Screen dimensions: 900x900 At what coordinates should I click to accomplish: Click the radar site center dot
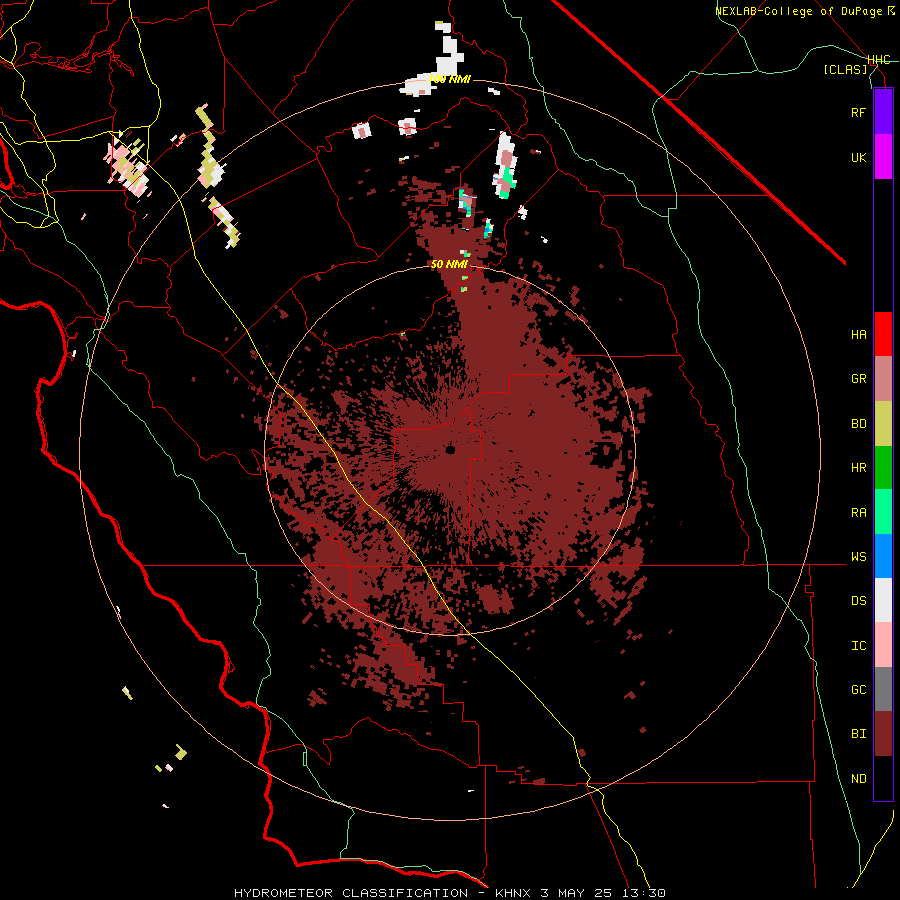450,449
